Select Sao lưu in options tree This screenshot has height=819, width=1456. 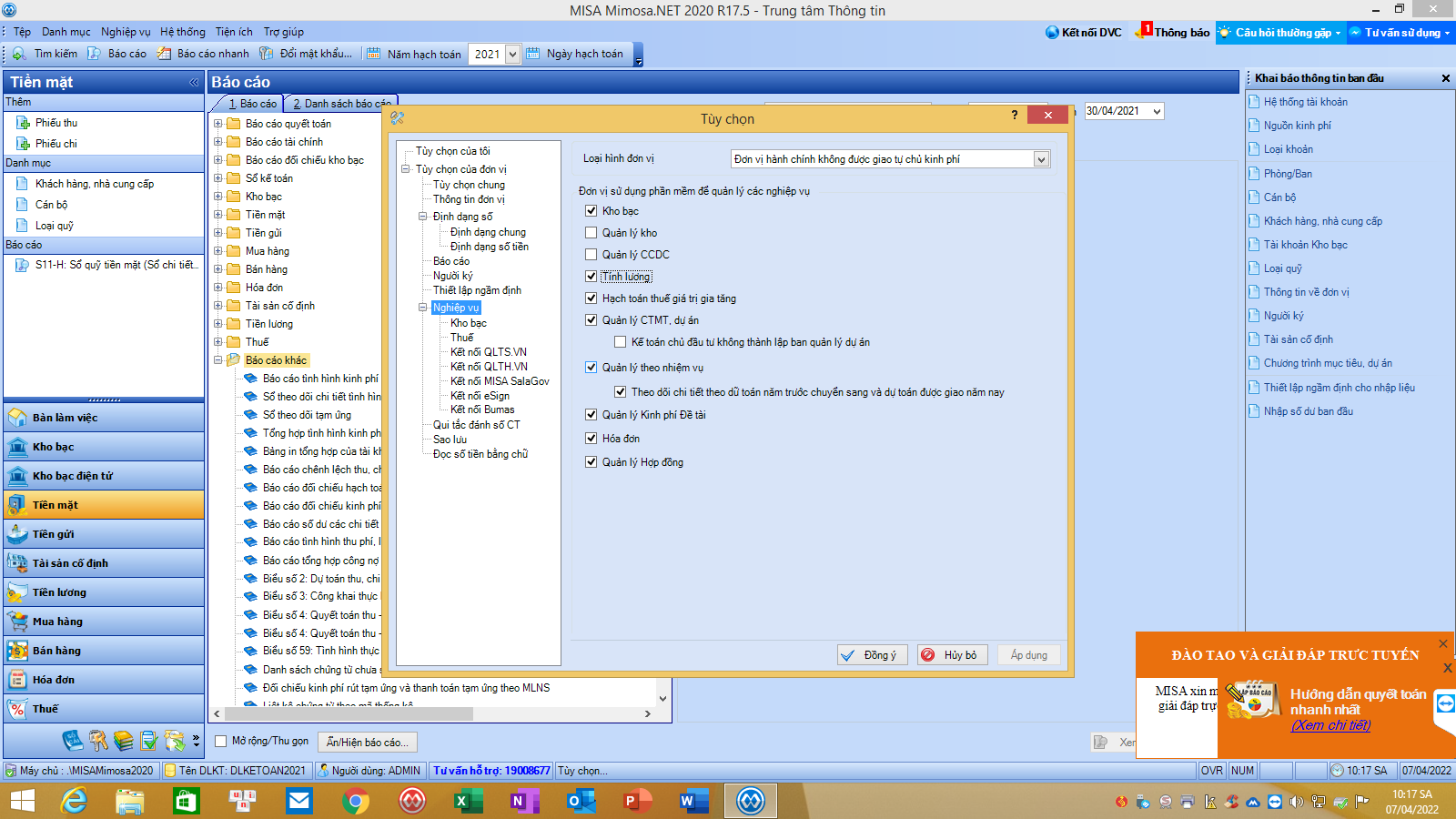(450, 440)
